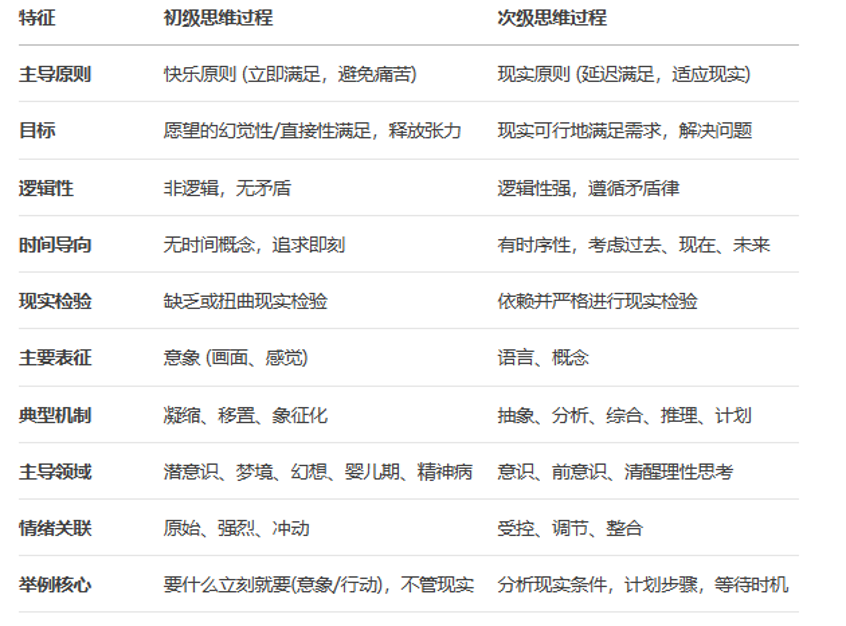Click the '现实可行地满足需求，解决问题' cell

point(625,131)
